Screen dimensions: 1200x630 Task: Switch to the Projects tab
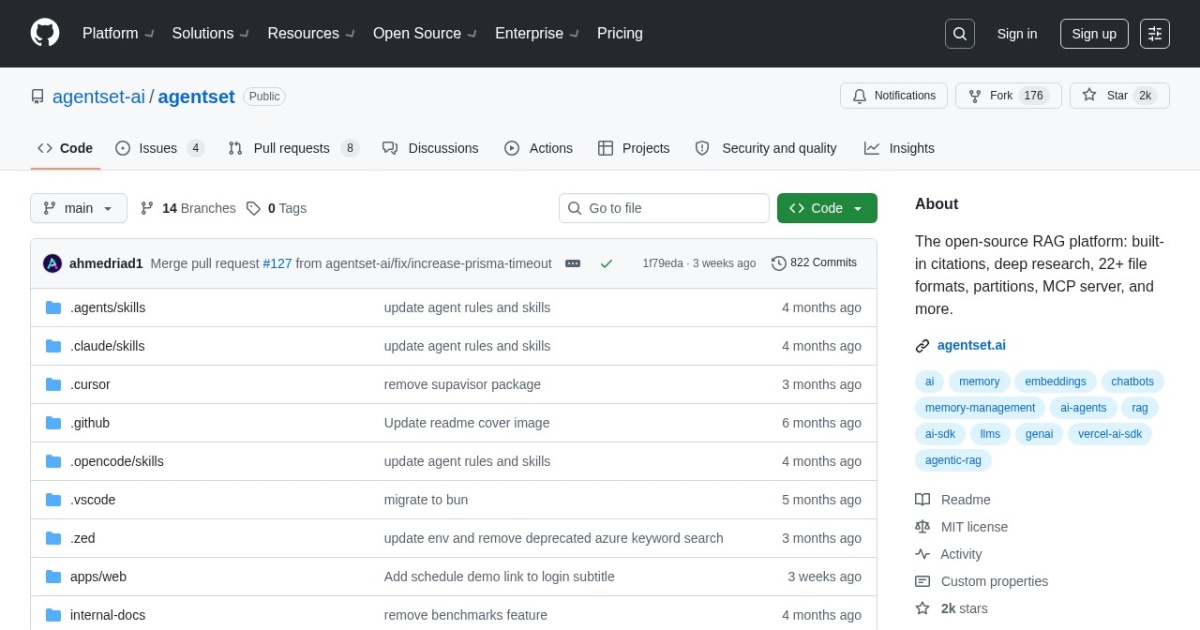(634, 148)
